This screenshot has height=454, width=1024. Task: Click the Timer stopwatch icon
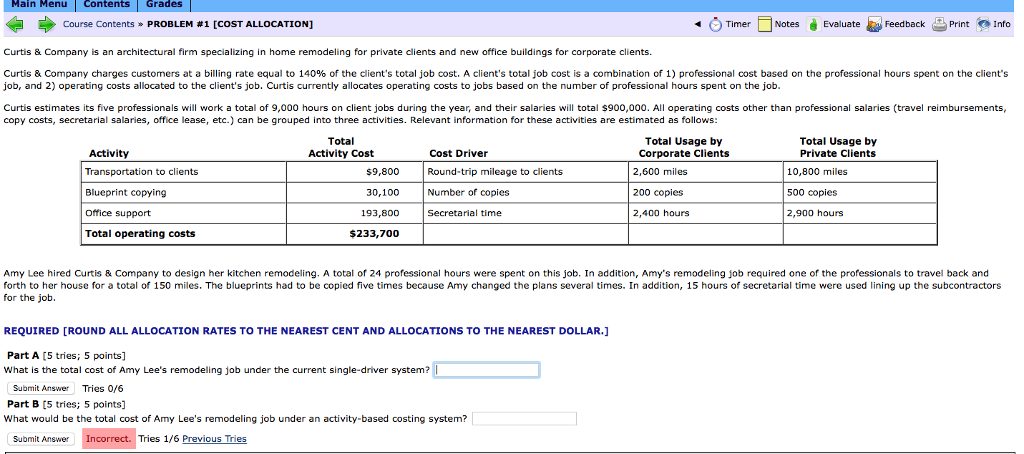(716, 24)
